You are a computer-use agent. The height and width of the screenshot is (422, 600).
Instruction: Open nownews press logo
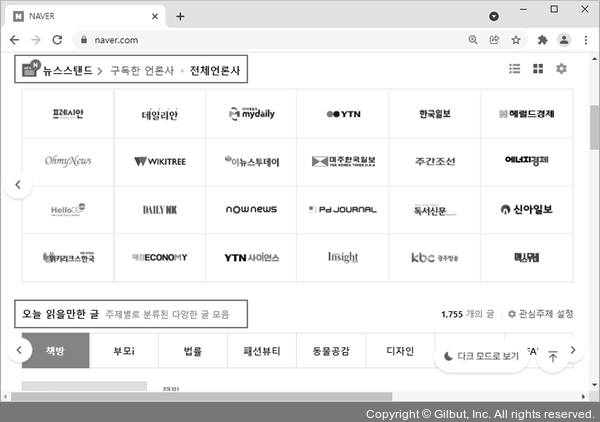251,210
